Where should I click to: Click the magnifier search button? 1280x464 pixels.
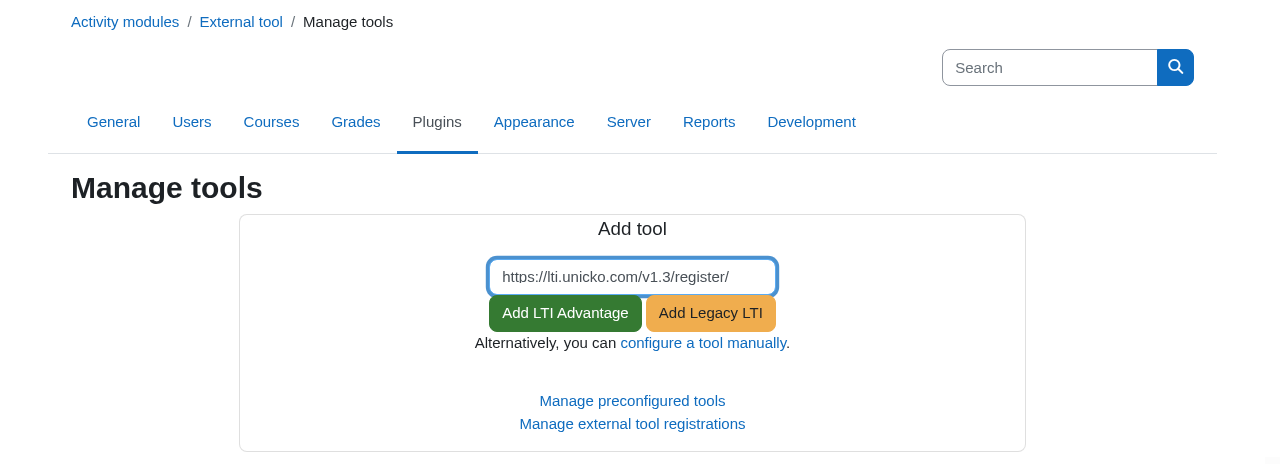pos(1175,67)
